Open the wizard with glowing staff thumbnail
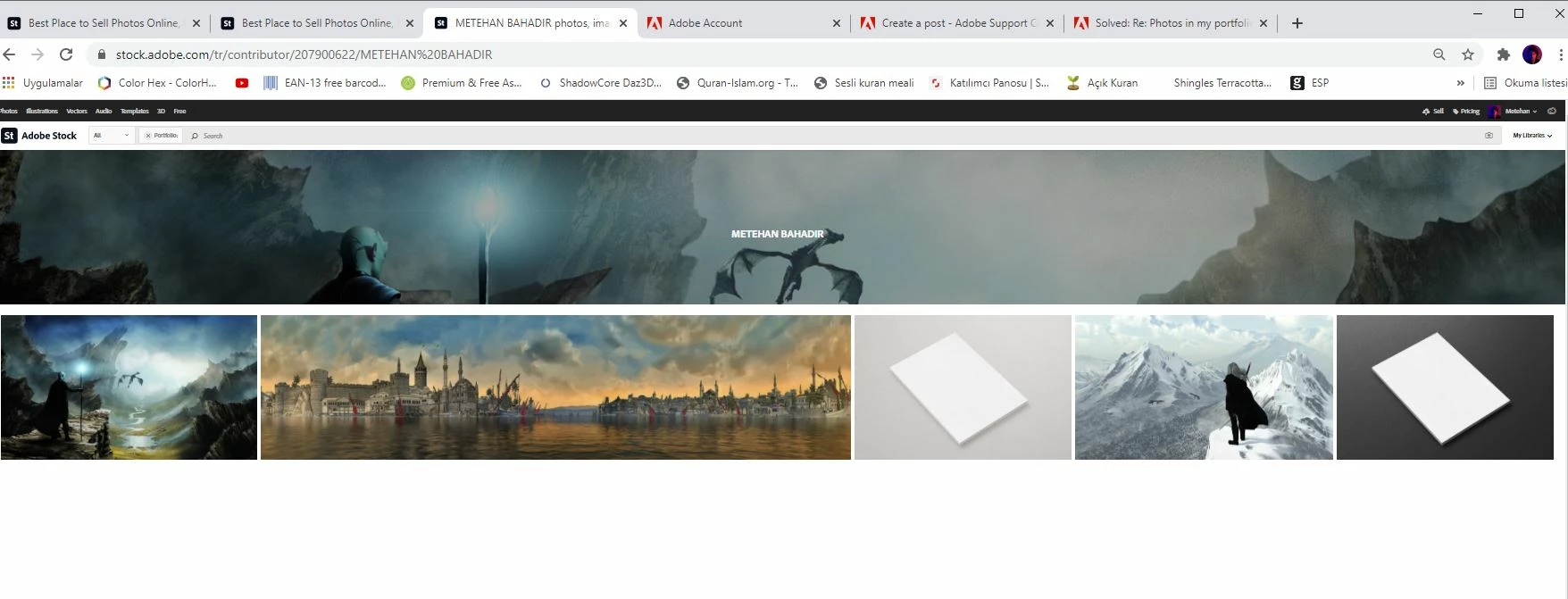The height and width of the screenshot is (599, 1568). click(129, 387)
